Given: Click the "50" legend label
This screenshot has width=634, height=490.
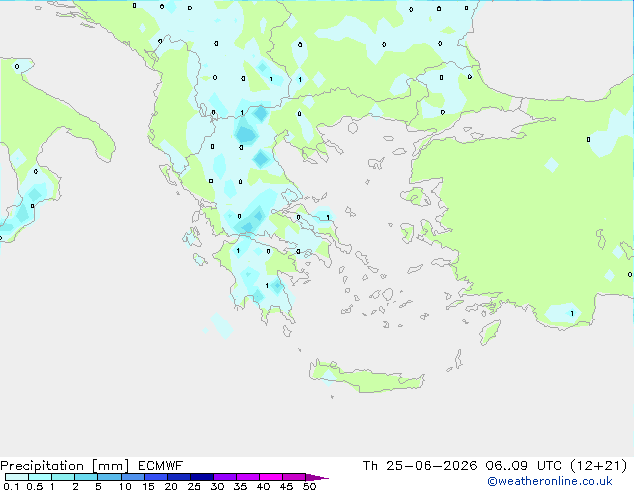Looking at the screenshot, I should pyautogui.click(x=309, y=486).
